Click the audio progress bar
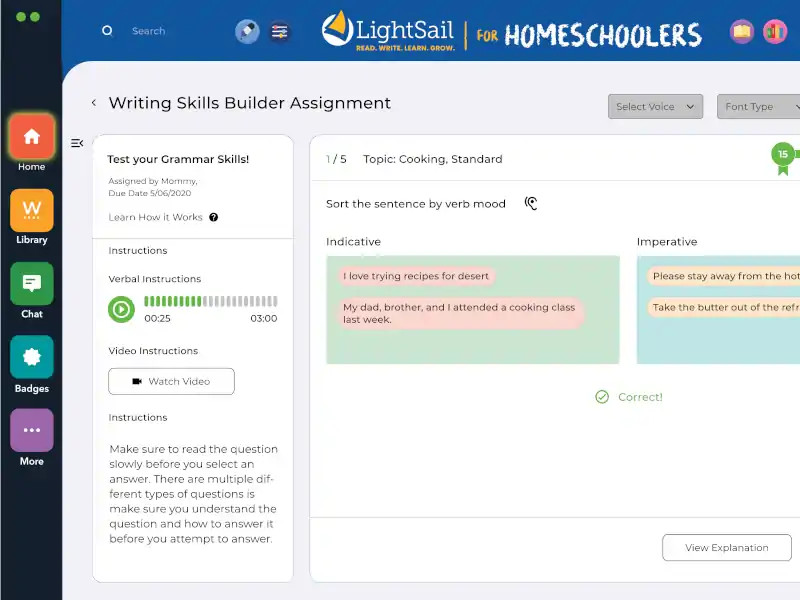Viewport: 800px width, 600px height. coord(210,301)
